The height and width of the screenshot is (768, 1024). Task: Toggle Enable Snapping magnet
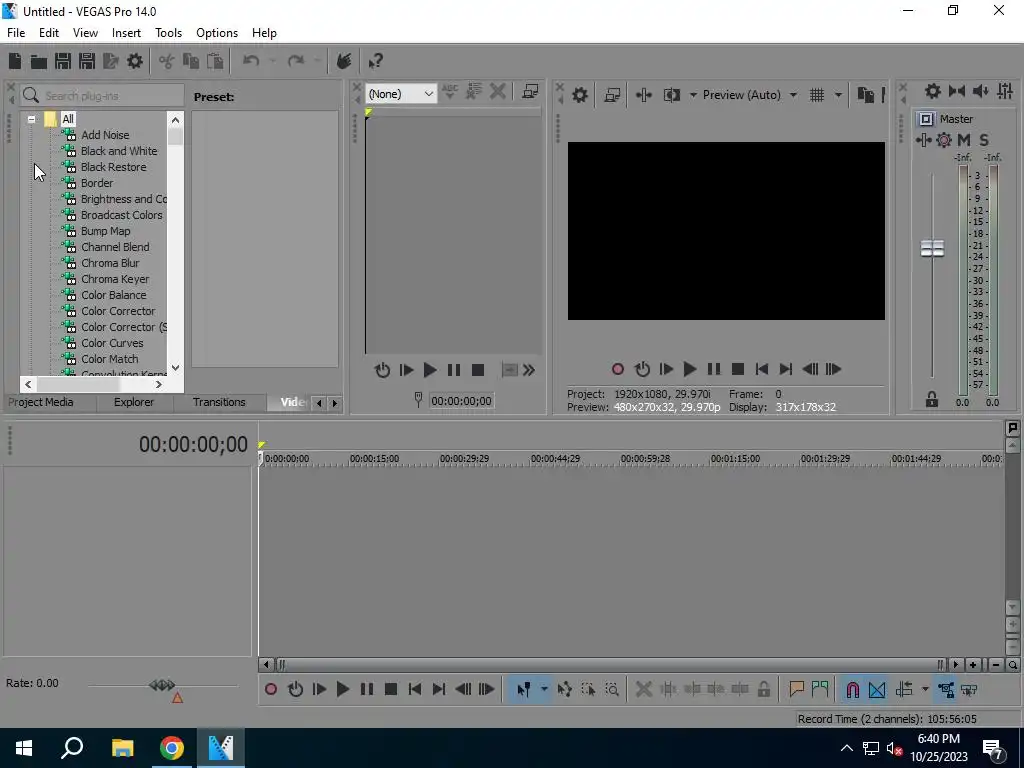tap(853, 690)
